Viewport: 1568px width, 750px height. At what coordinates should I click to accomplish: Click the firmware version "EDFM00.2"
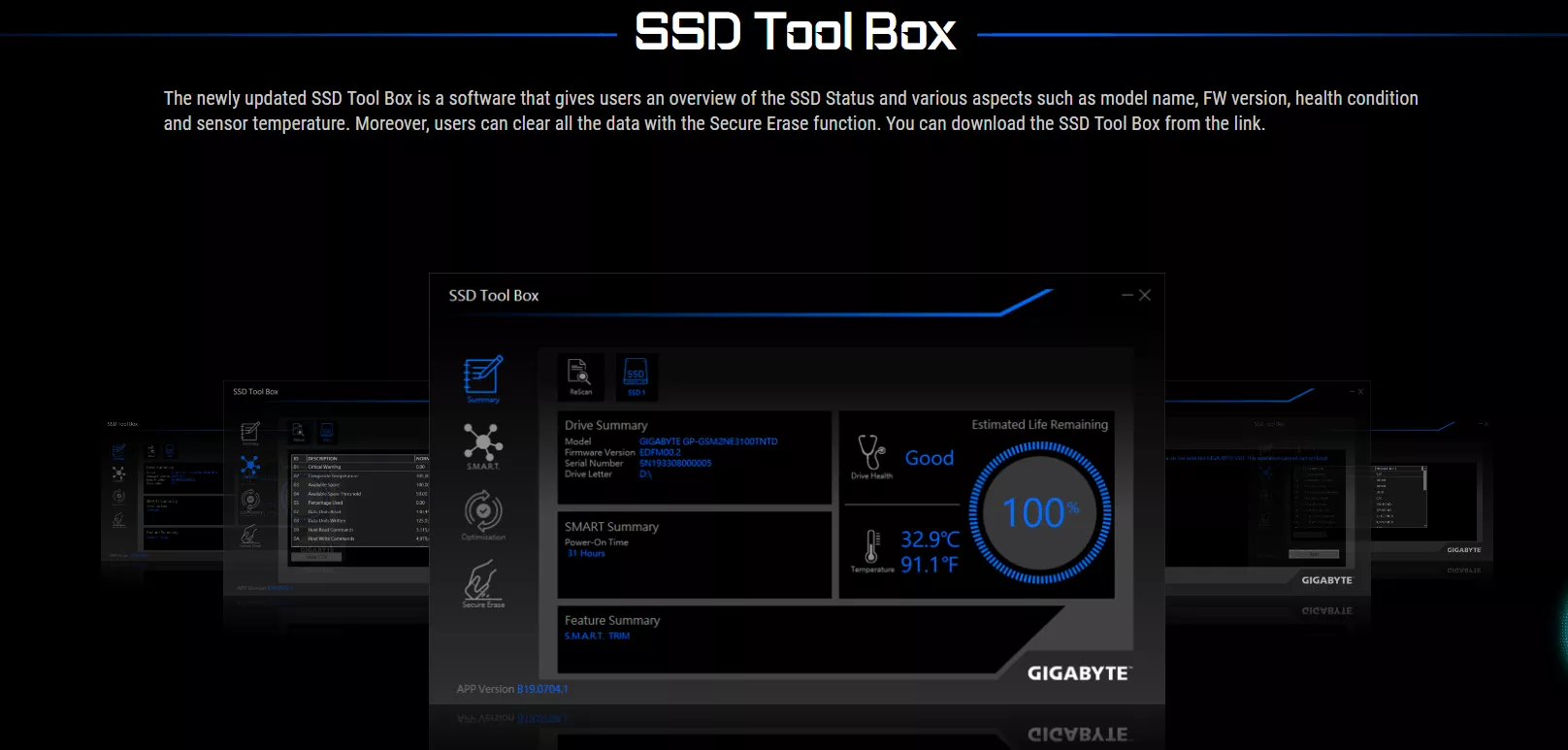660,452
